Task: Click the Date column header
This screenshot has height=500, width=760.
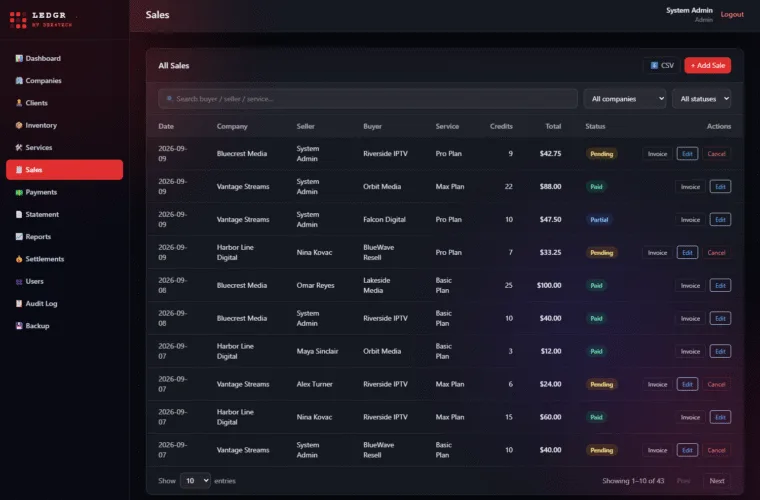Action: 166,126
